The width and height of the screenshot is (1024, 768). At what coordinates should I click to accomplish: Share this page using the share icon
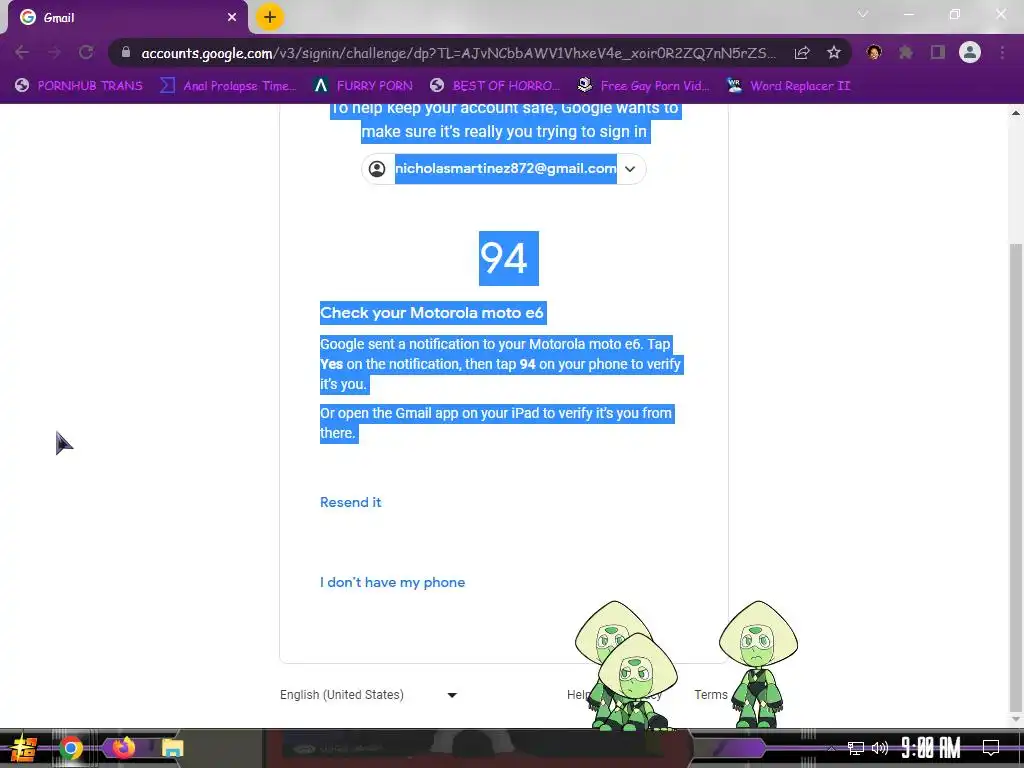802,53
